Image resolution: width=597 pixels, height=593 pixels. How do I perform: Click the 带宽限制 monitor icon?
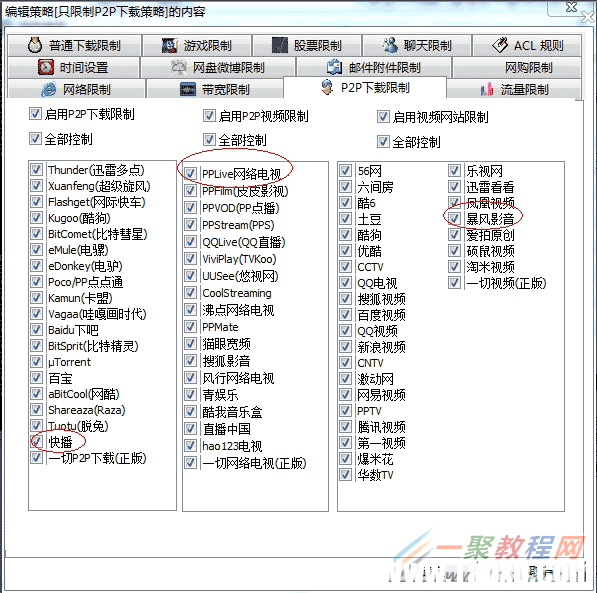pyautogui.click(x=188, y=90)
